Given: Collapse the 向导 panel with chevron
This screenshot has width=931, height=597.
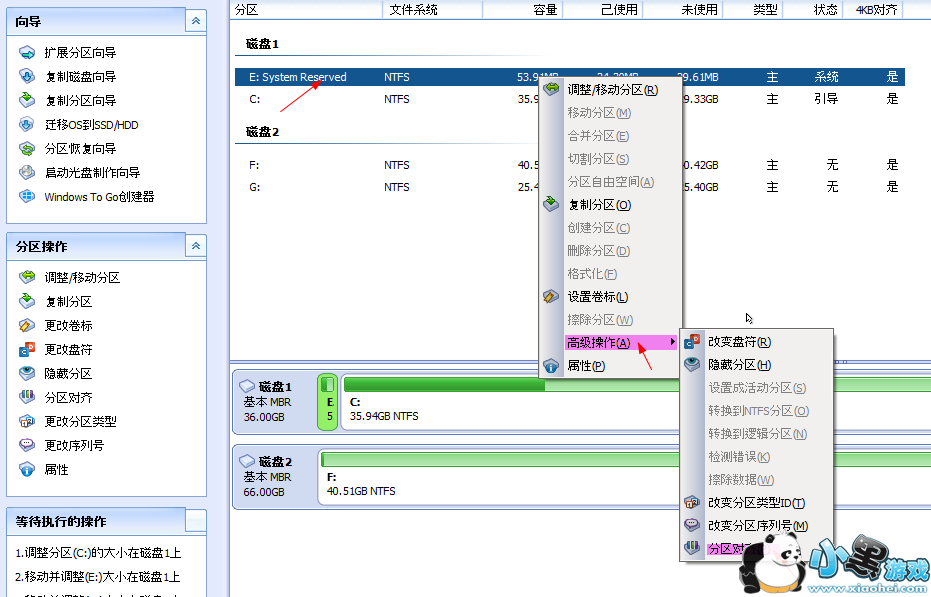Looking at the screenshot, I should point(195,21).
